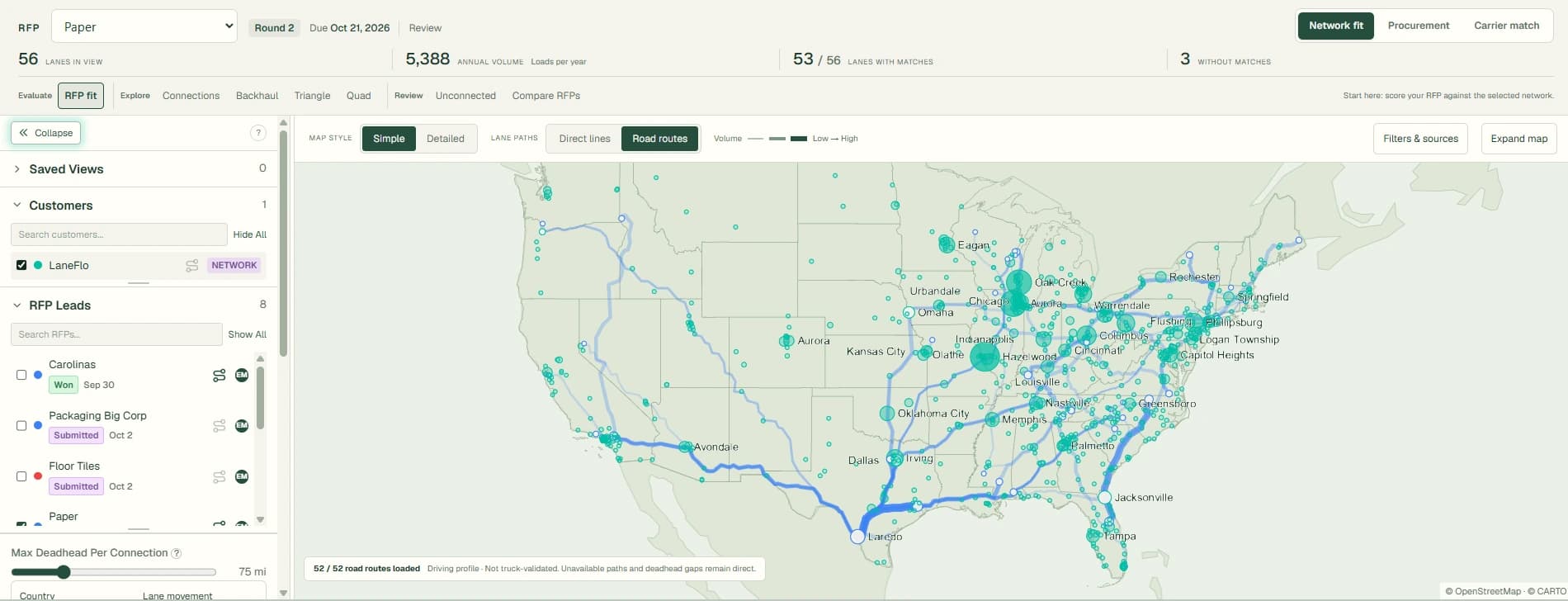Open the RFP Paper dropdown
Screen dimensions: 1568x601
(144, 26)
